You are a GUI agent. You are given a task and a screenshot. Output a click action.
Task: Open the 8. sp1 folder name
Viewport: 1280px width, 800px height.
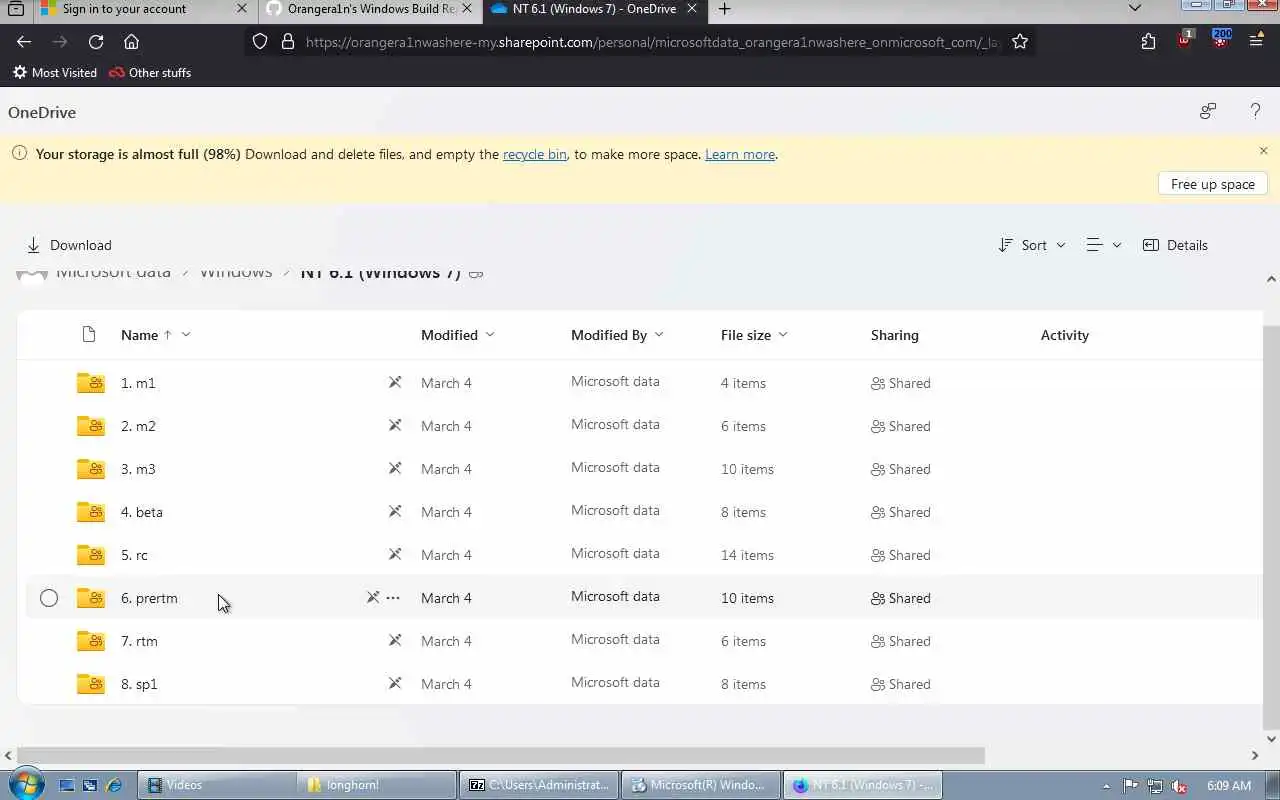139,684
